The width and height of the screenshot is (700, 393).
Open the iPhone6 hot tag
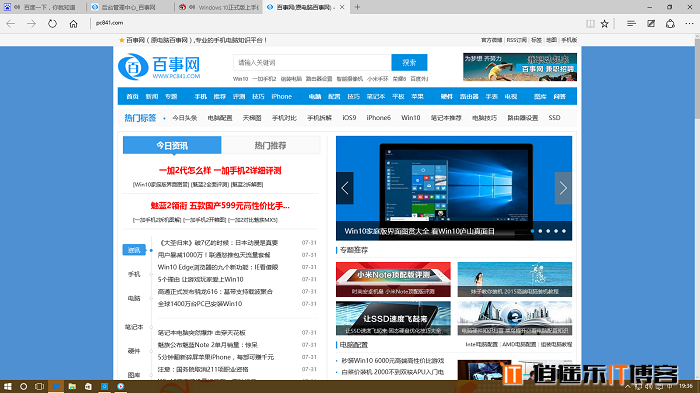[379, 118]
